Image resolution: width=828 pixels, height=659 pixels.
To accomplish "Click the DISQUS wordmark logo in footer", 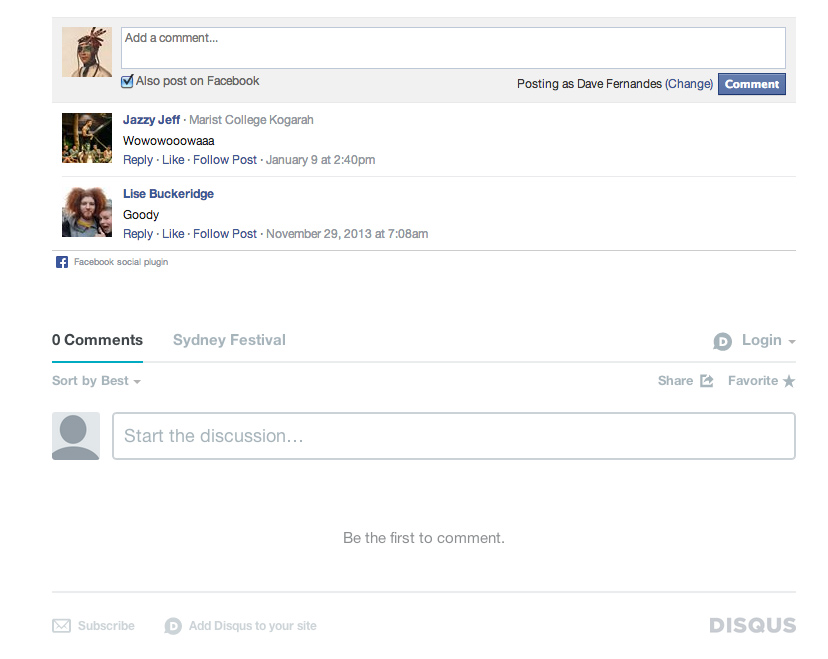I will click(x=752, y=626).
